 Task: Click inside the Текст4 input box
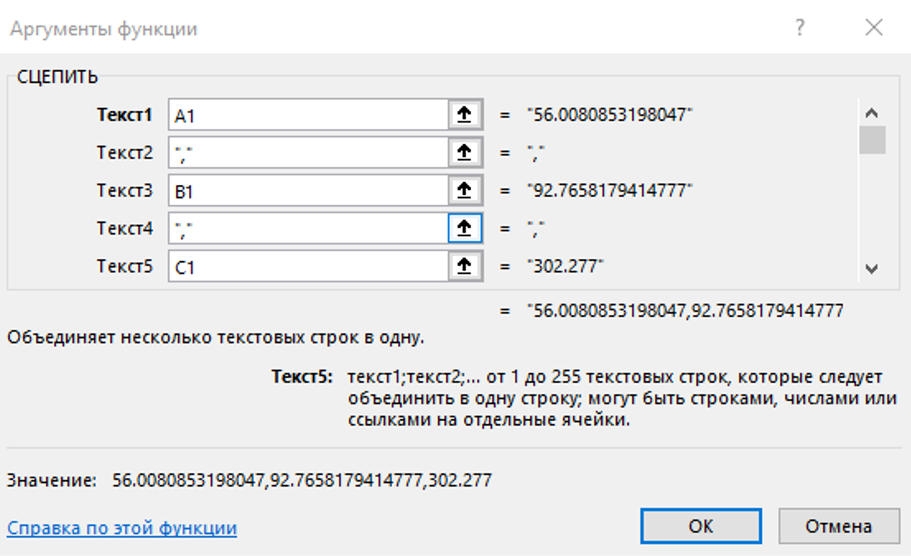(x=307, y=228)
